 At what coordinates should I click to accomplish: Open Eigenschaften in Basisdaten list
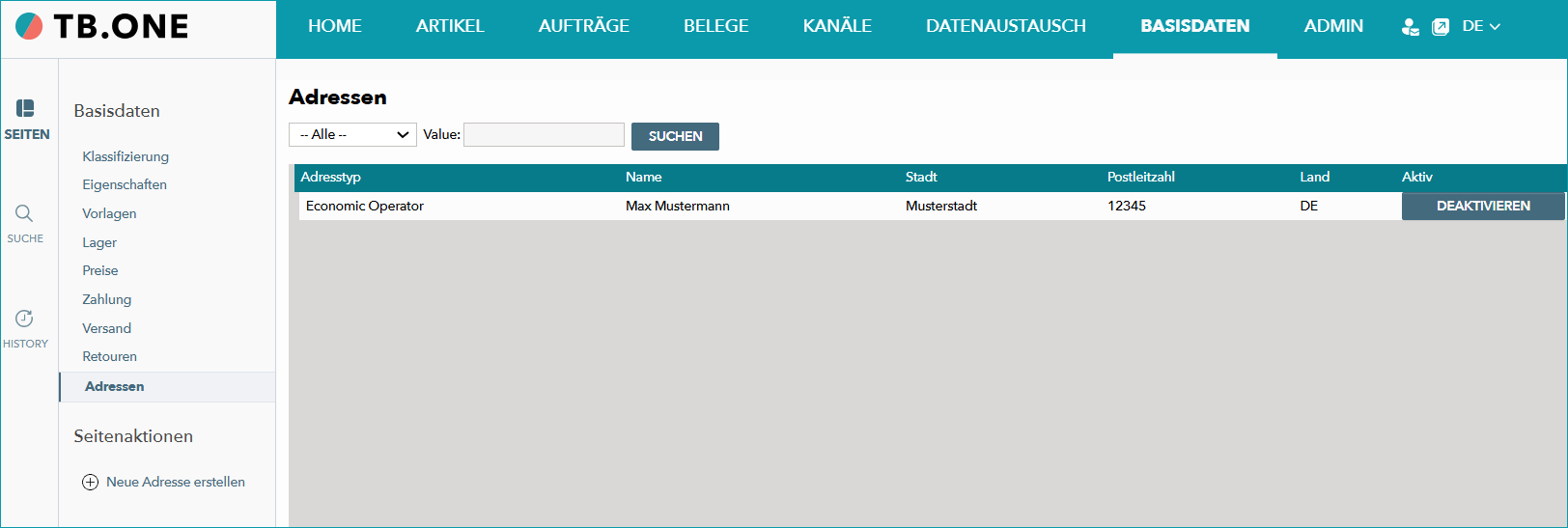click(x=125, y=184)
